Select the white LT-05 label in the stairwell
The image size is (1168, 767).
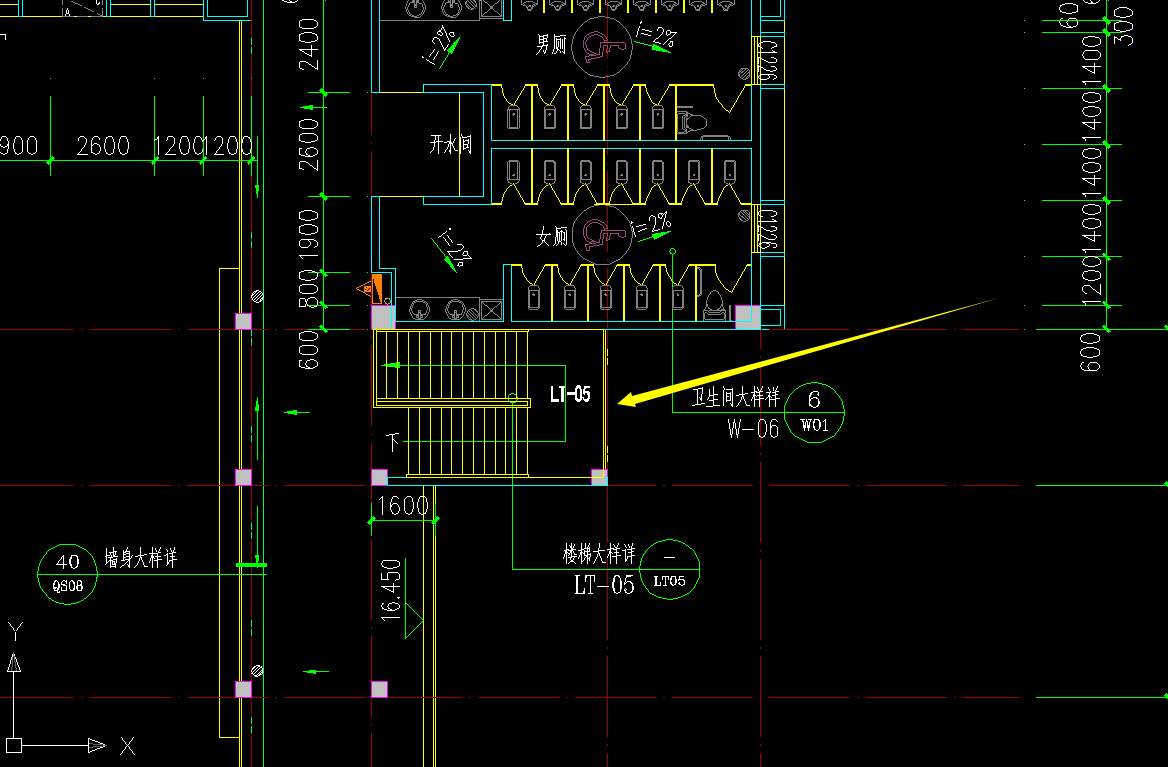coord(570,394)
